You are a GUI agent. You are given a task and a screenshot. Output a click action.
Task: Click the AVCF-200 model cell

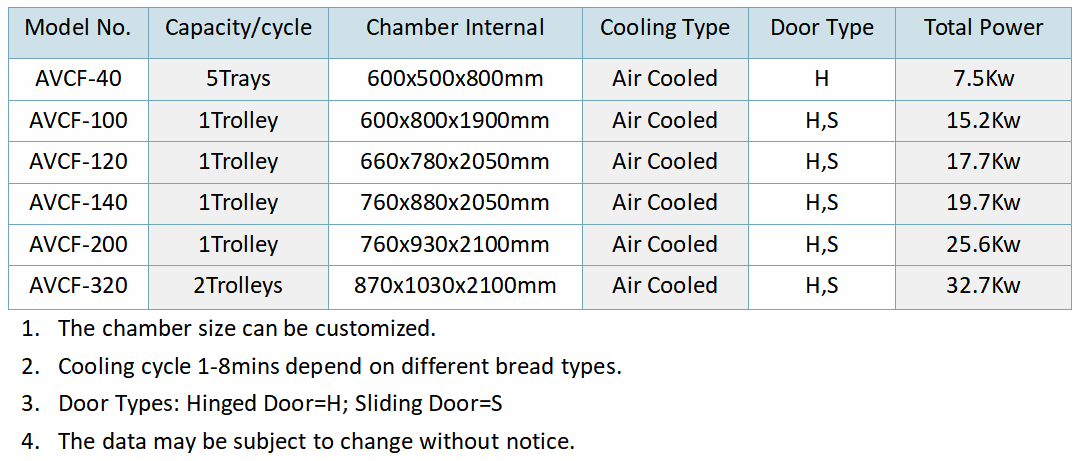coord(78,245)
